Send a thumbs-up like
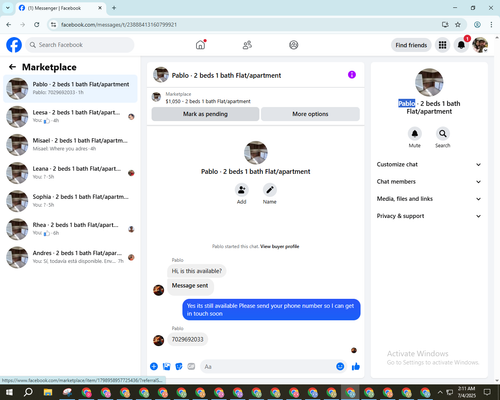The width and height of the screenshot is (500, 400). [x=356, y=367]
